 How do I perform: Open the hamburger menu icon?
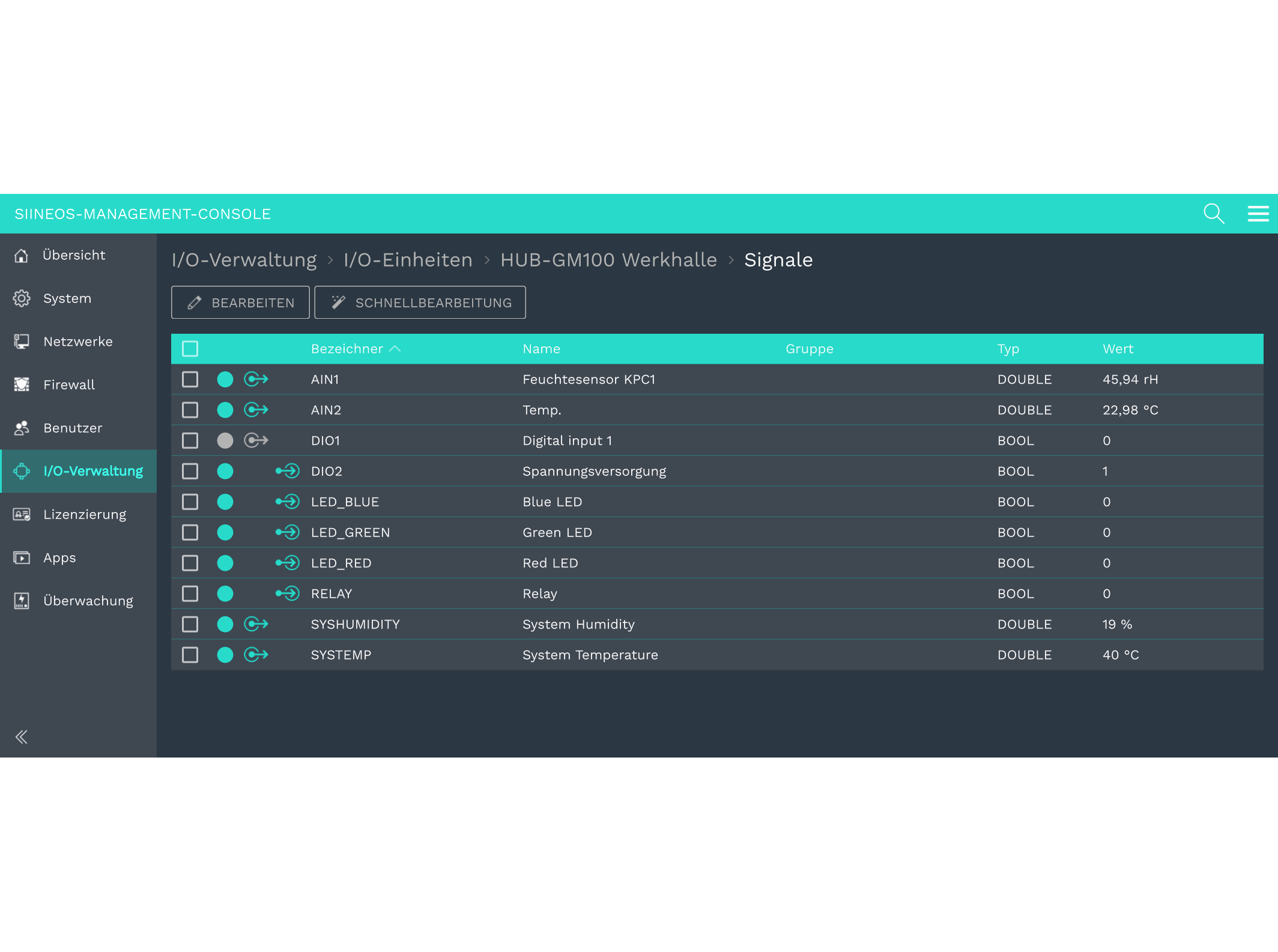click(x=1258, y=214)
